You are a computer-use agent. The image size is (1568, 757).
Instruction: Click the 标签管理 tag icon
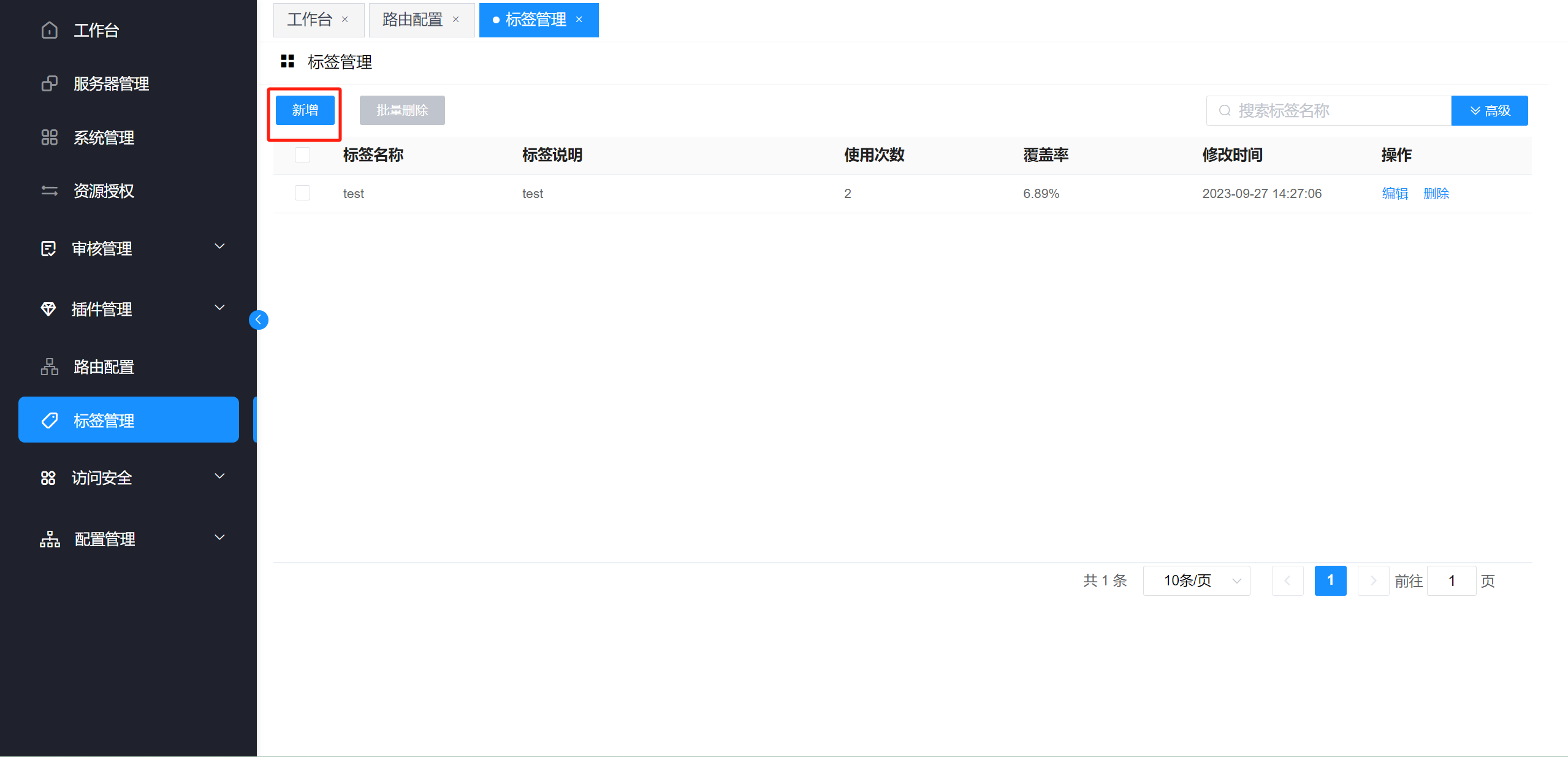pos(50,420)
